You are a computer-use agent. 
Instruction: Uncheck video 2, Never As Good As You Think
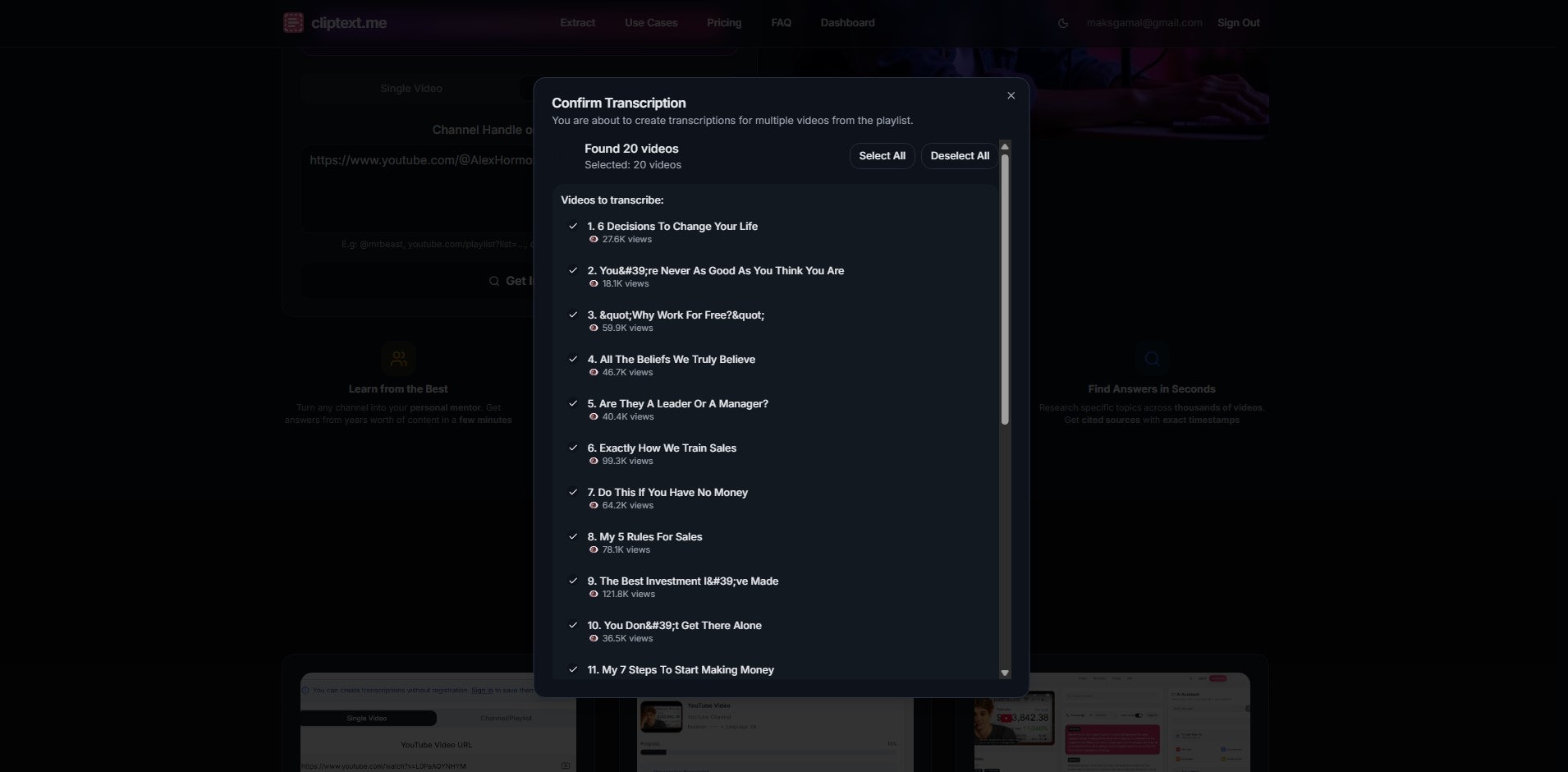pyautogui.click(x=573, y=270)
